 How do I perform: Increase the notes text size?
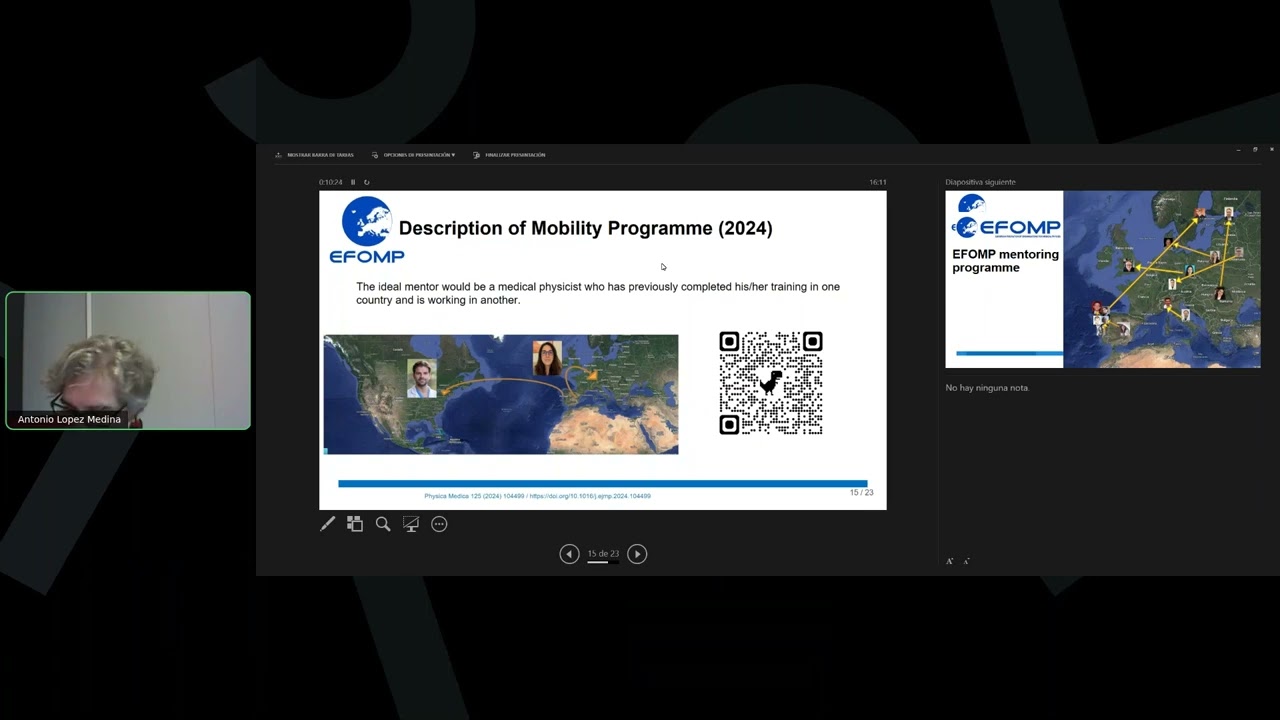coord(950,561)
